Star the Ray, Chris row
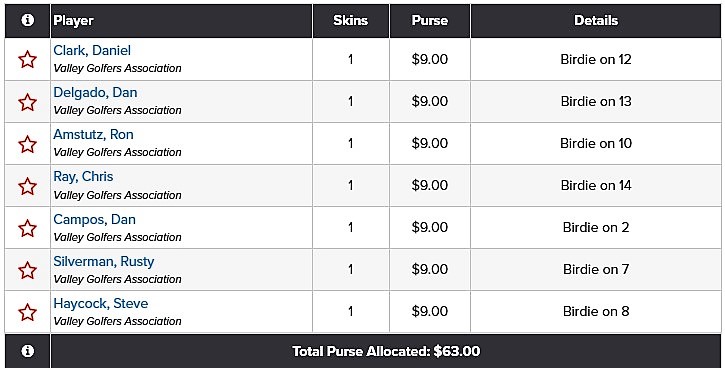Image resolution: width=725 pixels, height=368 pixels. [27, 186]
